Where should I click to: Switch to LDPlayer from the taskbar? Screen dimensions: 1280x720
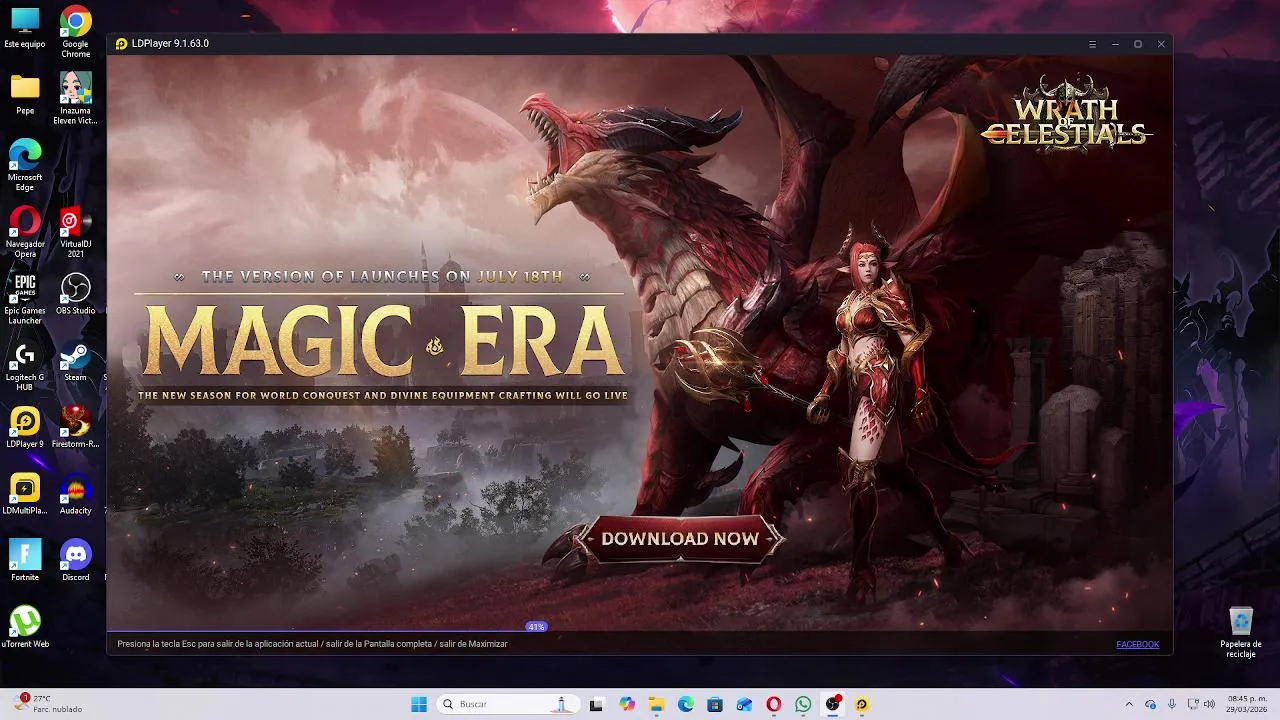pos(862,704)
